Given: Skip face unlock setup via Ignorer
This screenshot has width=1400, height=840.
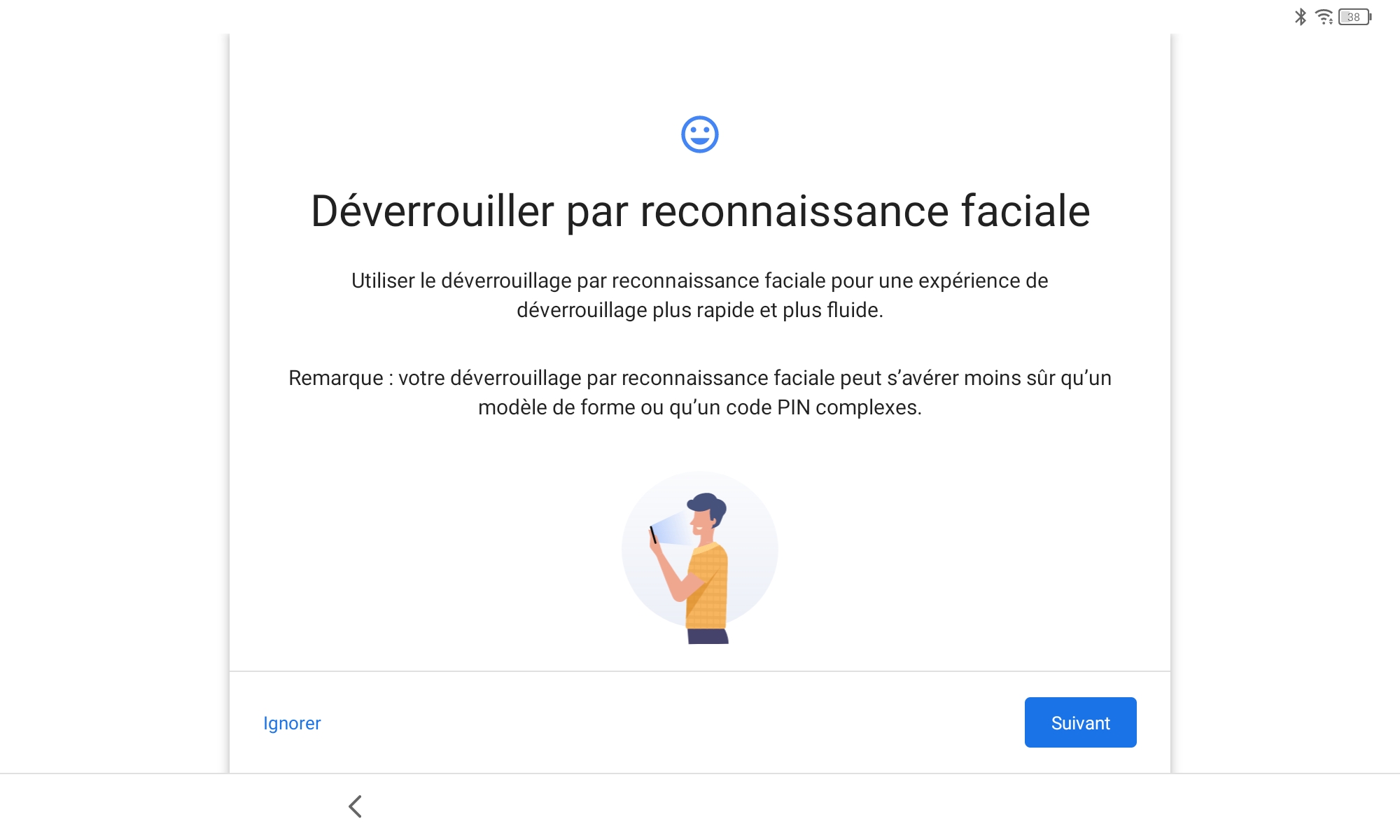Looking at the screenshot, I should (292, 723).
